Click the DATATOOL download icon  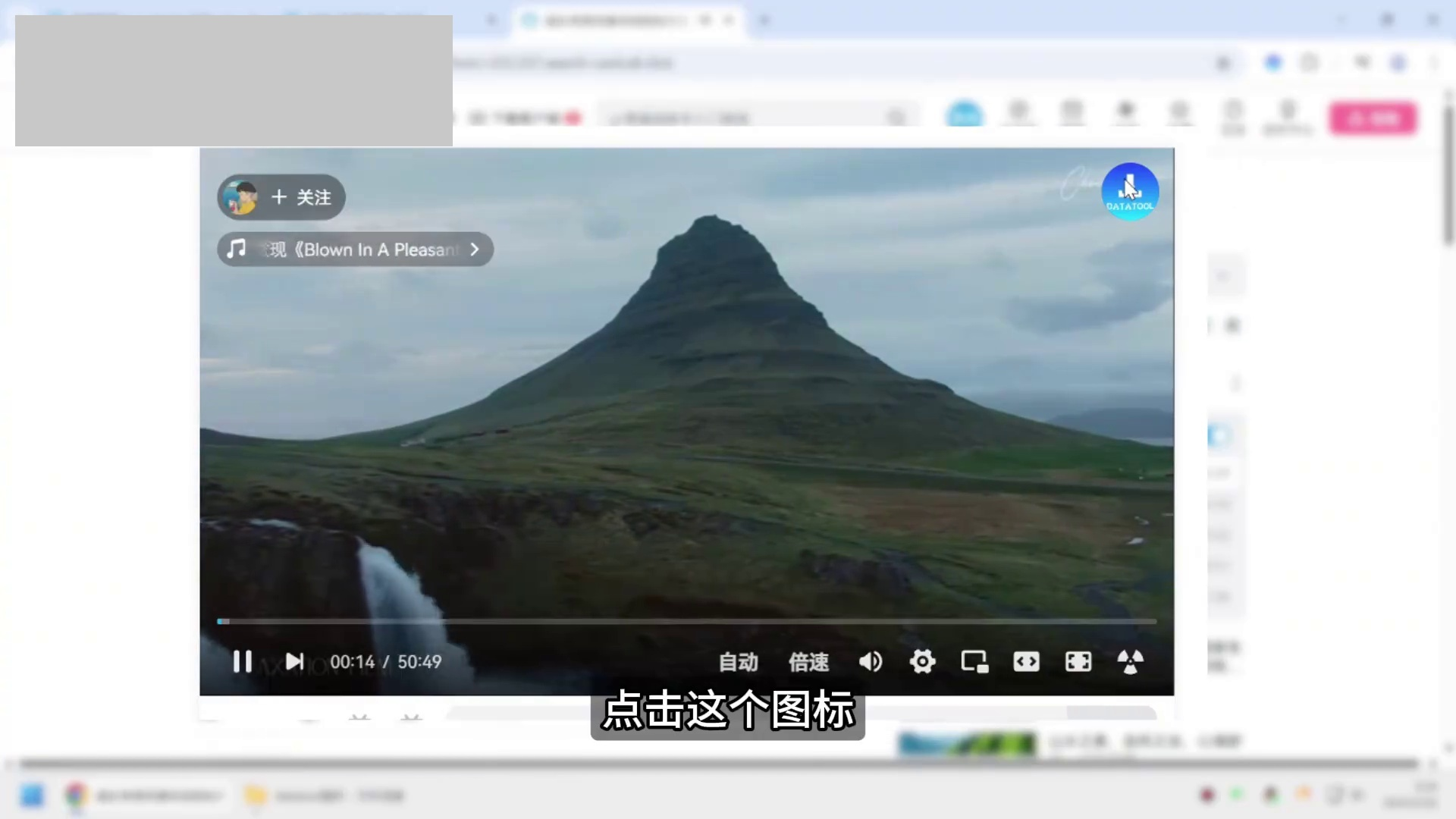pos(1129,191)
